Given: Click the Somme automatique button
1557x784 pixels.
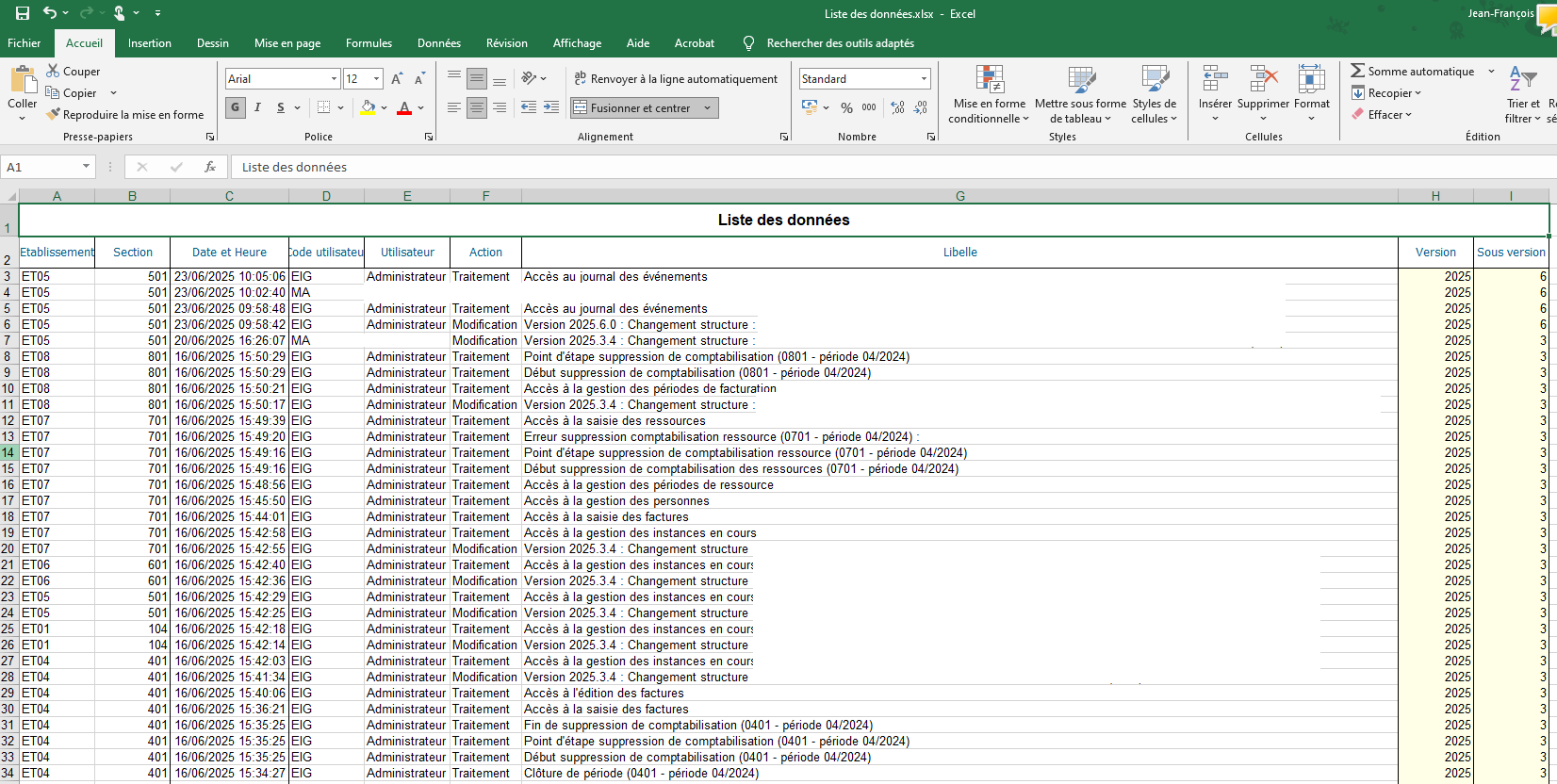Looking at the screenshot, I should pos(1413,72).
